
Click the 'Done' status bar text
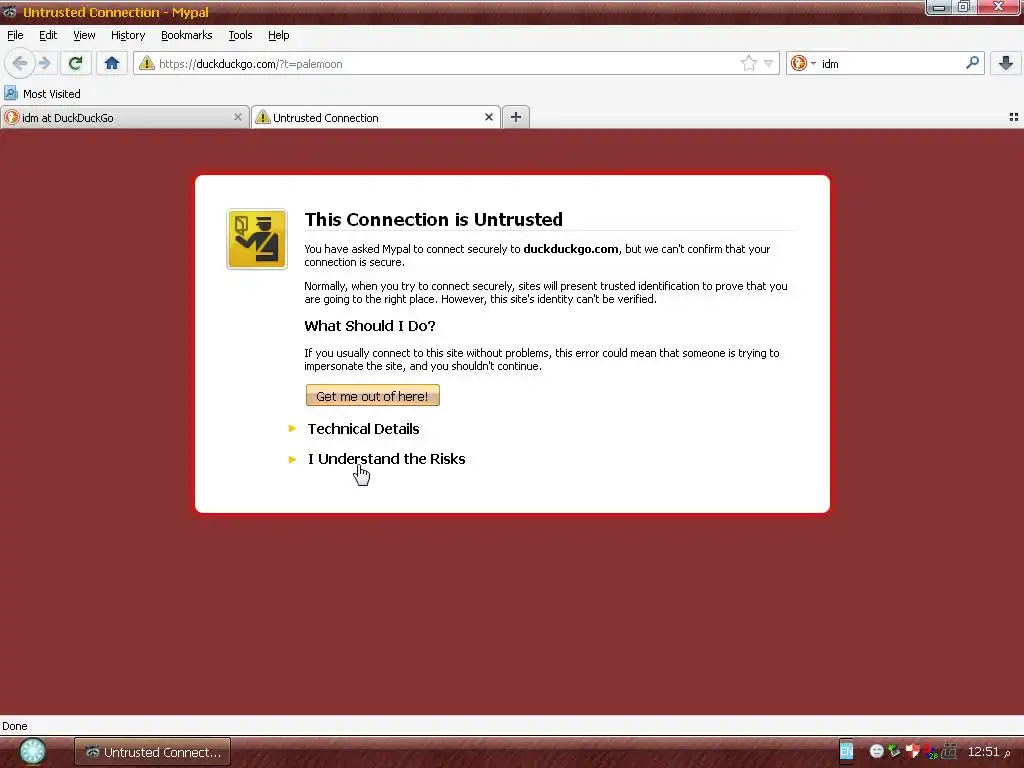point(15,726)
